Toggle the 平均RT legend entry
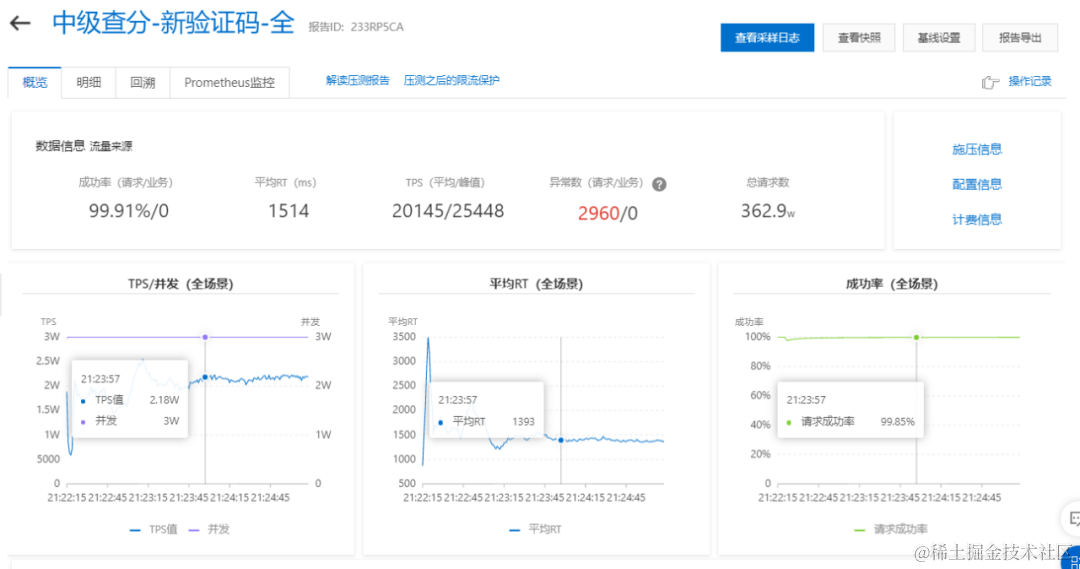1080x569 pixels. [x=535, y=529]
